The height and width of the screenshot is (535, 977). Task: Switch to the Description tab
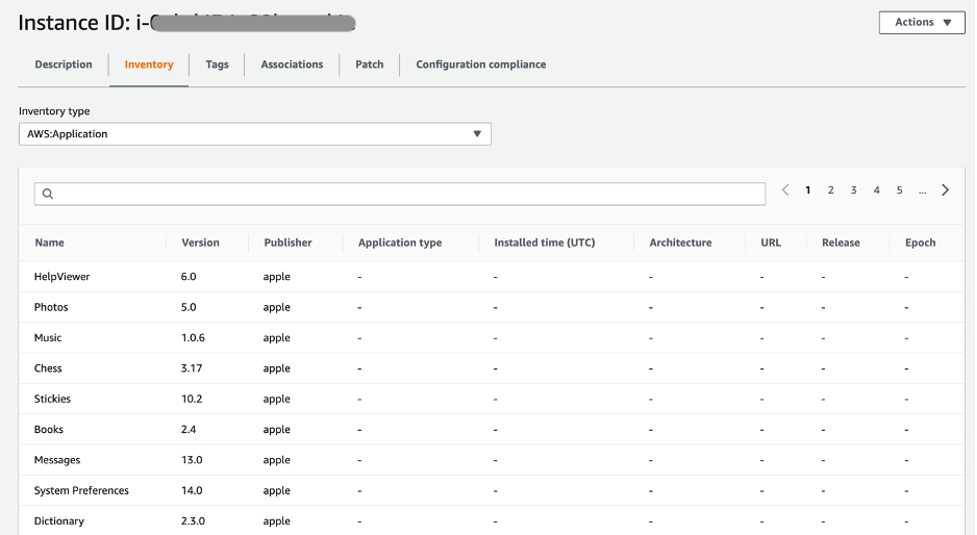pyautogui.click(x=64, y=64)
